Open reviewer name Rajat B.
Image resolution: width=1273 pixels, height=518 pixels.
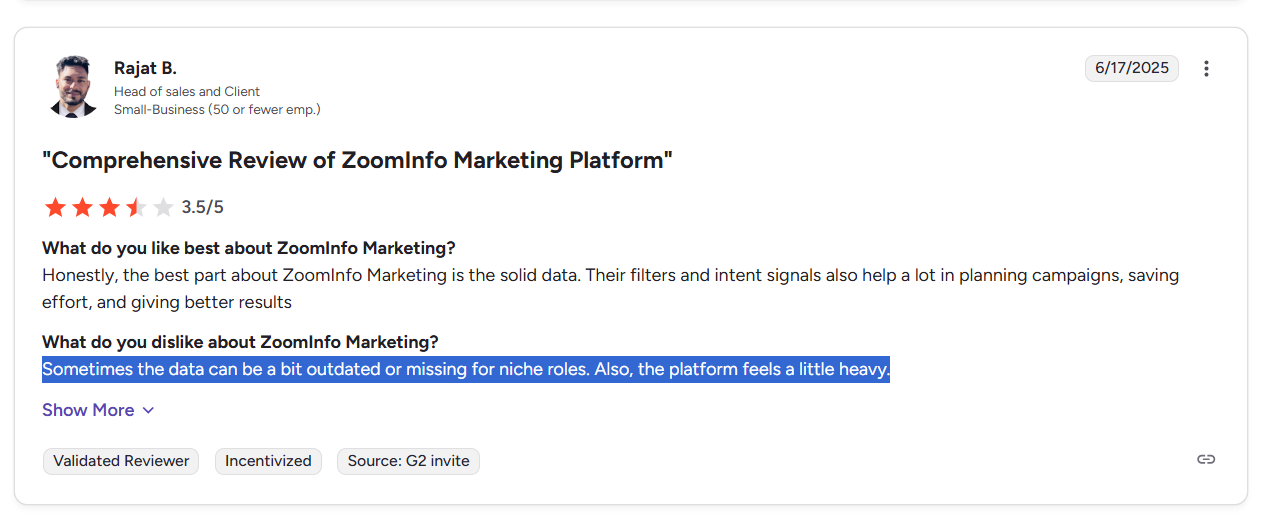click(x=145, y=68)
